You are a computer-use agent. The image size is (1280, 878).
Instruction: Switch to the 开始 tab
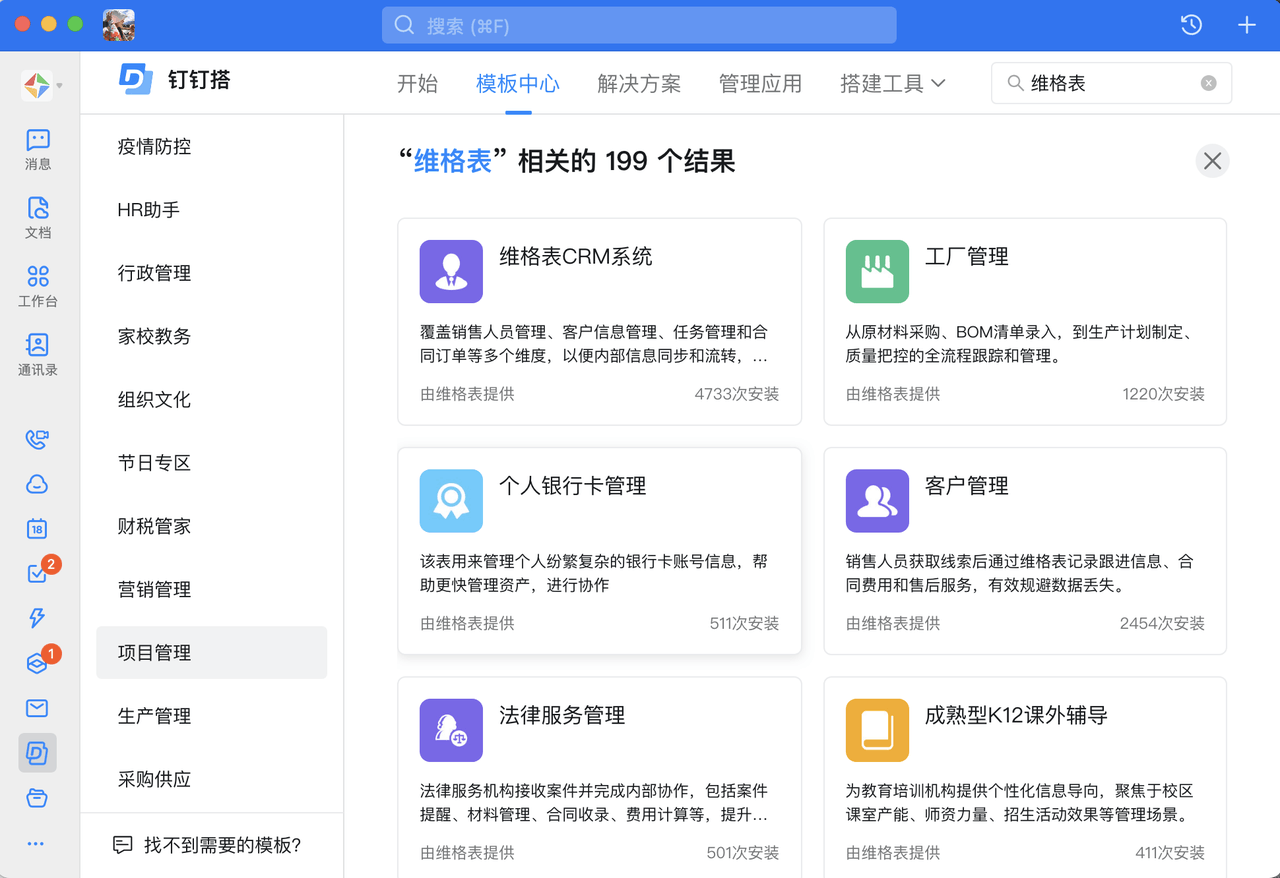[x=417, y=84]
